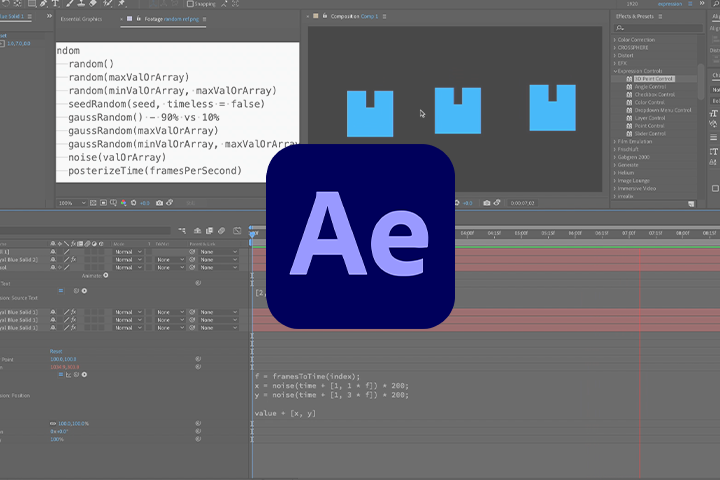
Task: Select the Dropdown Menu Control preset
Action: pos(663,110)
